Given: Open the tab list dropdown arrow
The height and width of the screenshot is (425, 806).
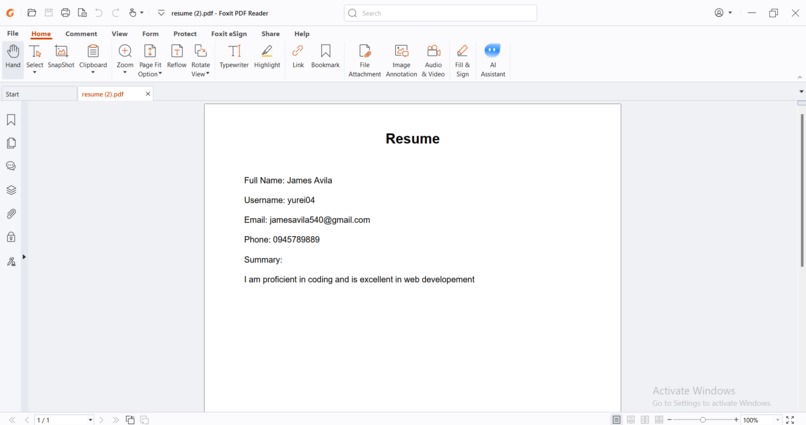Looking at the screenshot, I should click(x=801, y=92).
